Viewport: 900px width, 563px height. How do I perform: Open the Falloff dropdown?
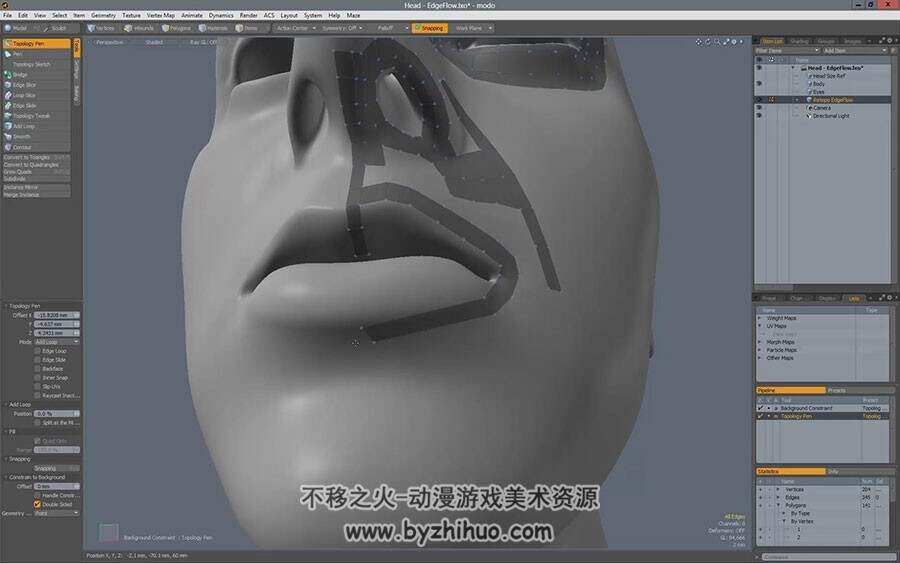pos(391,28)
